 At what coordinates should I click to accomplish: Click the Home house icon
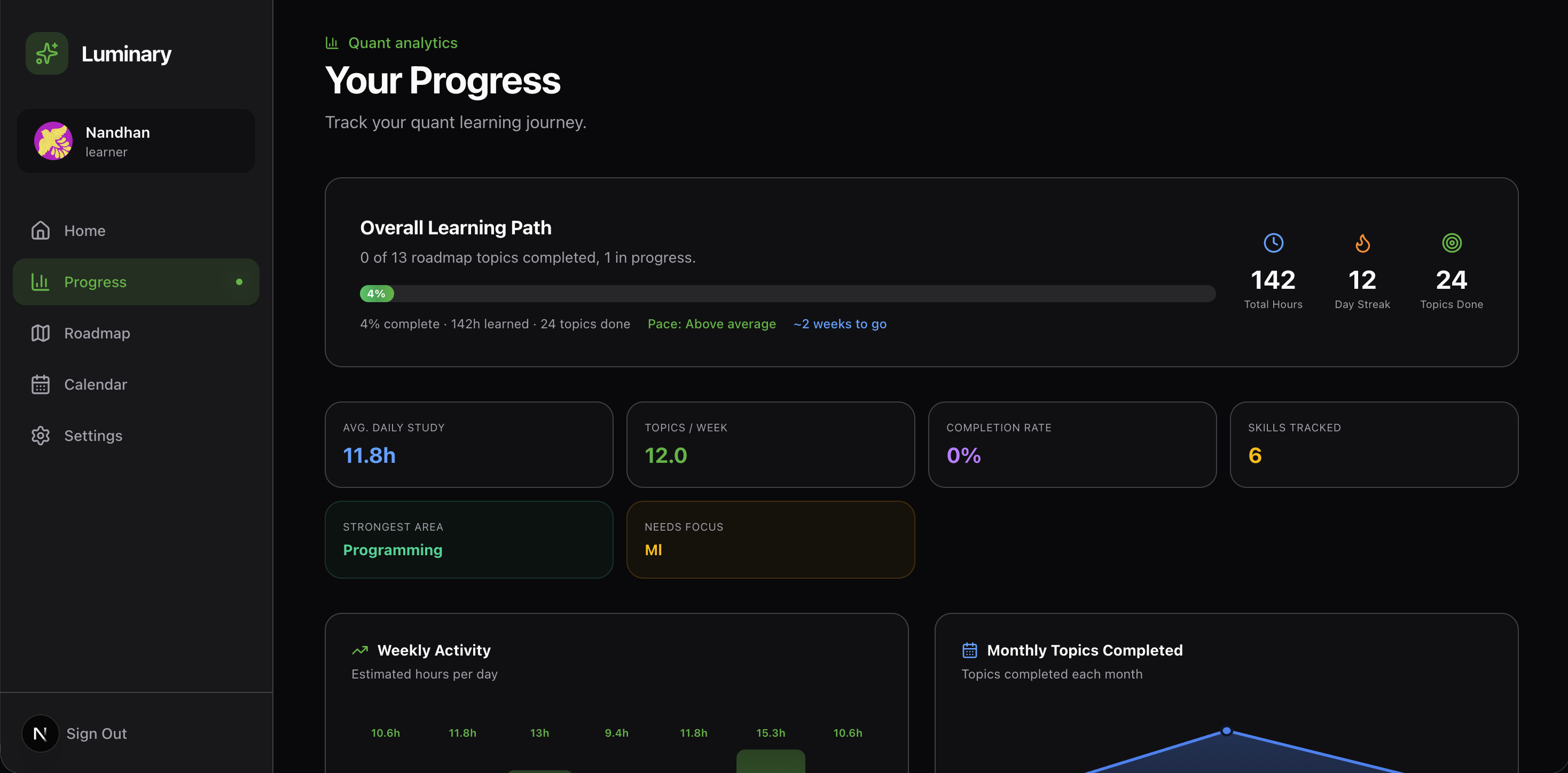click(40, 231)
